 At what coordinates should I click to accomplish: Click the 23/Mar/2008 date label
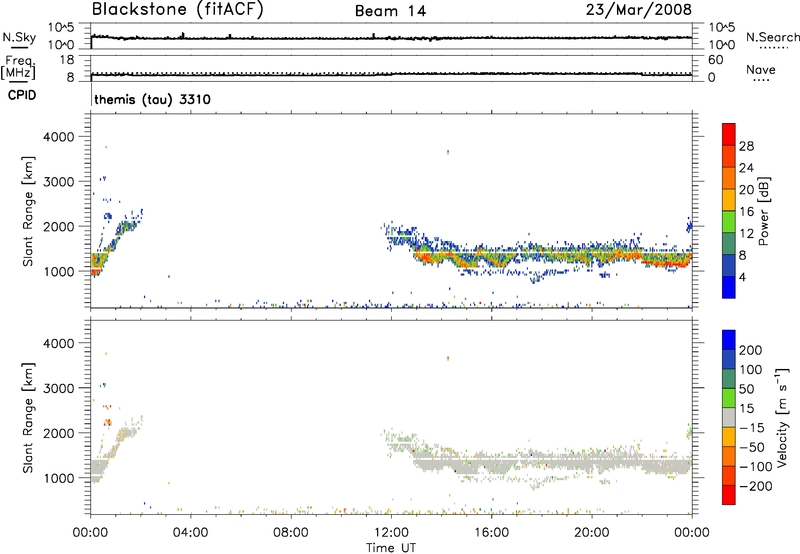tap(639, 10)
